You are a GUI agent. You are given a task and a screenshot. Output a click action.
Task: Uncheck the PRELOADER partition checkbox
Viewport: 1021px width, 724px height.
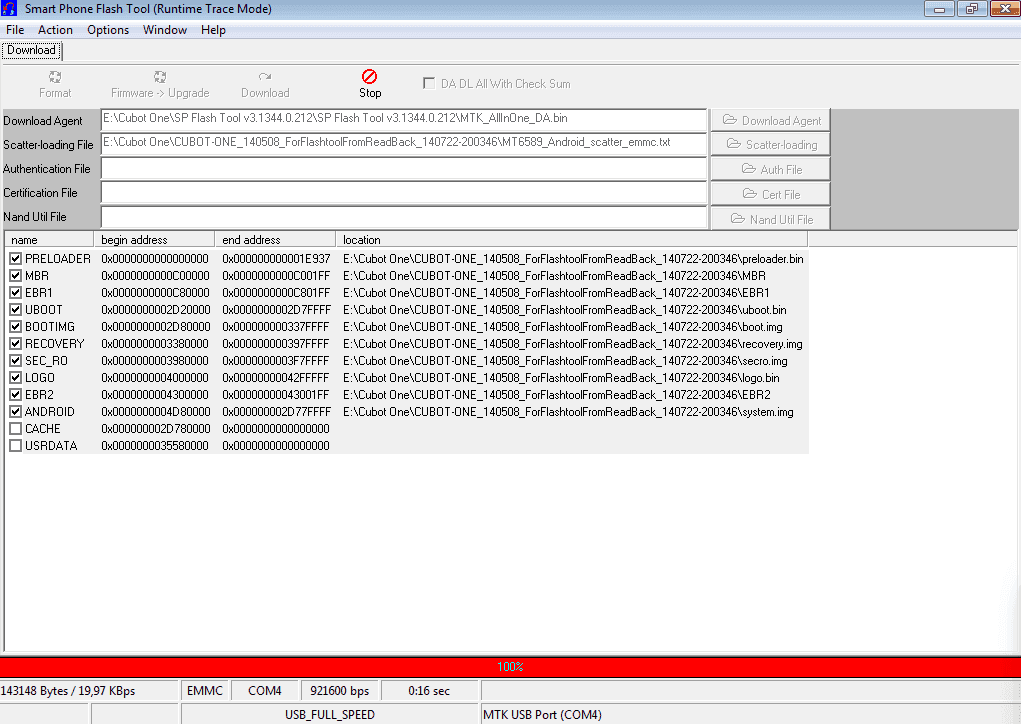[16, 259]
